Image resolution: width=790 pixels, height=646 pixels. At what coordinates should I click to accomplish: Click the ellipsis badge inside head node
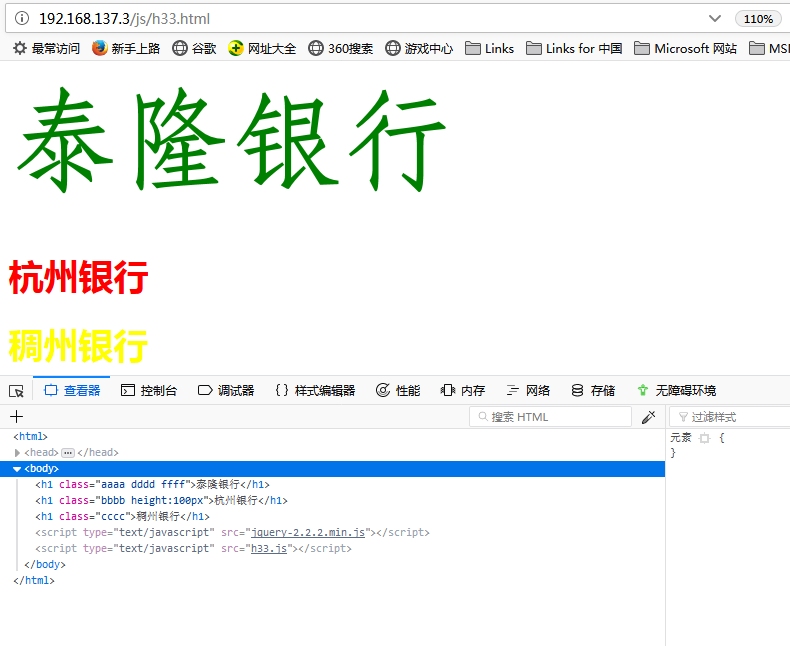pyautogui.click(x=68, y=453)
